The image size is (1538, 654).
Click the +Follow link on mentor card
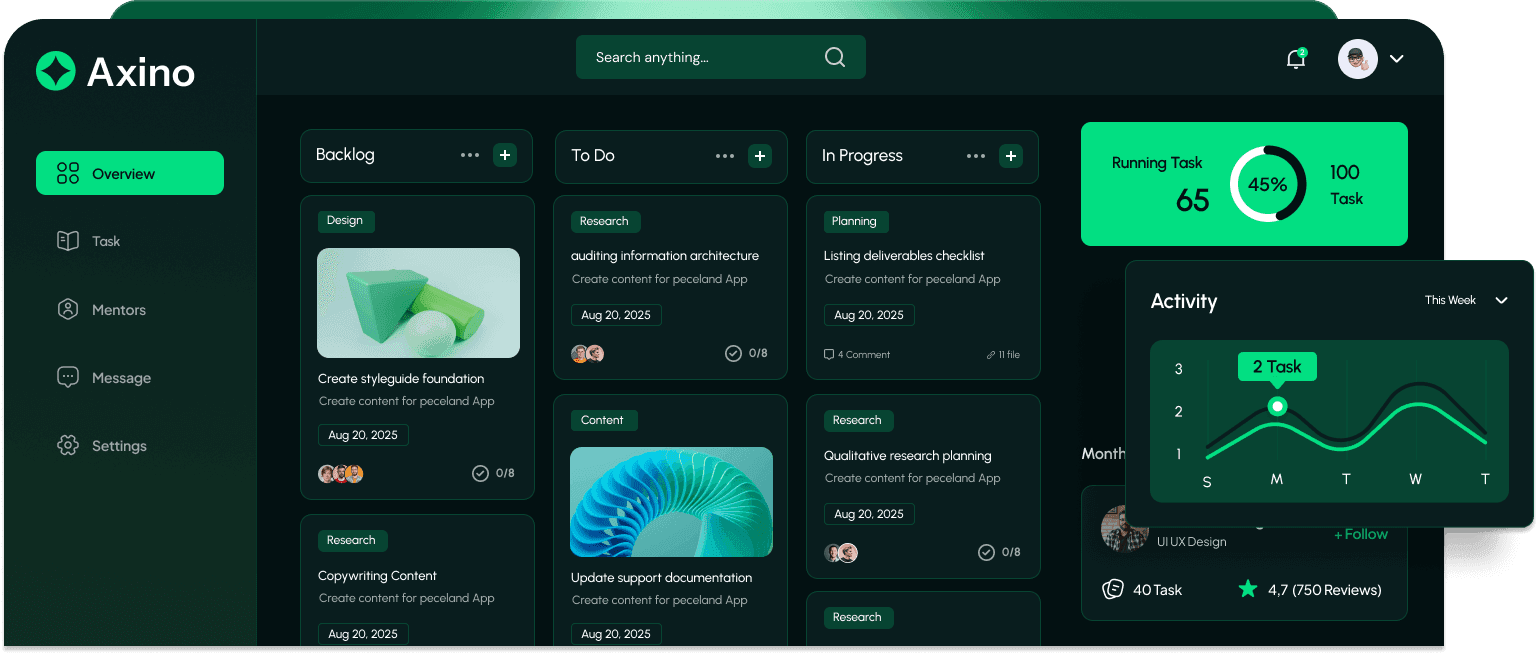tap(1360, 534)
